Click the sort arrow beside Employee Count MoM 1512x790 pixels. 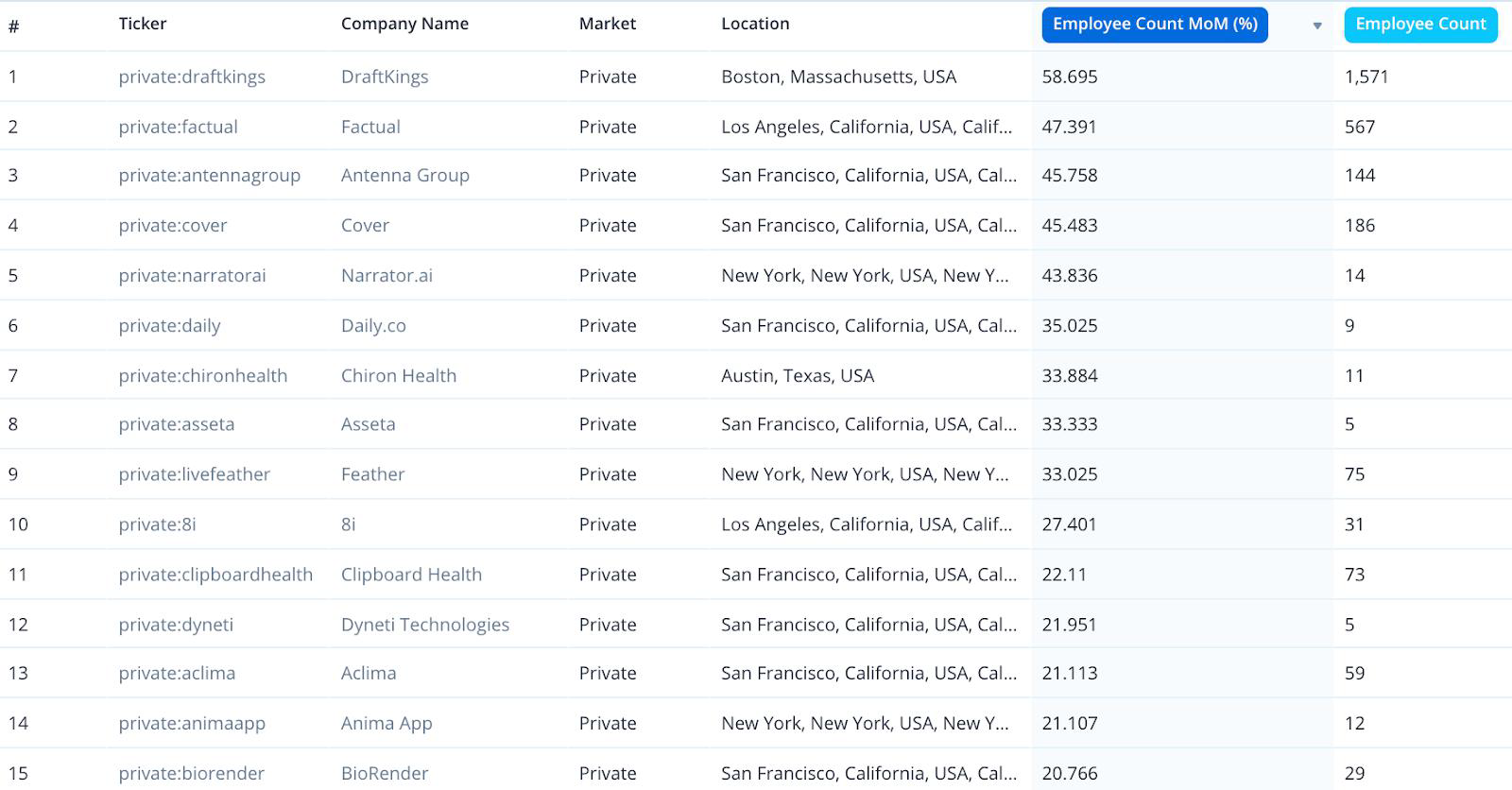[x=1317, y=26]
